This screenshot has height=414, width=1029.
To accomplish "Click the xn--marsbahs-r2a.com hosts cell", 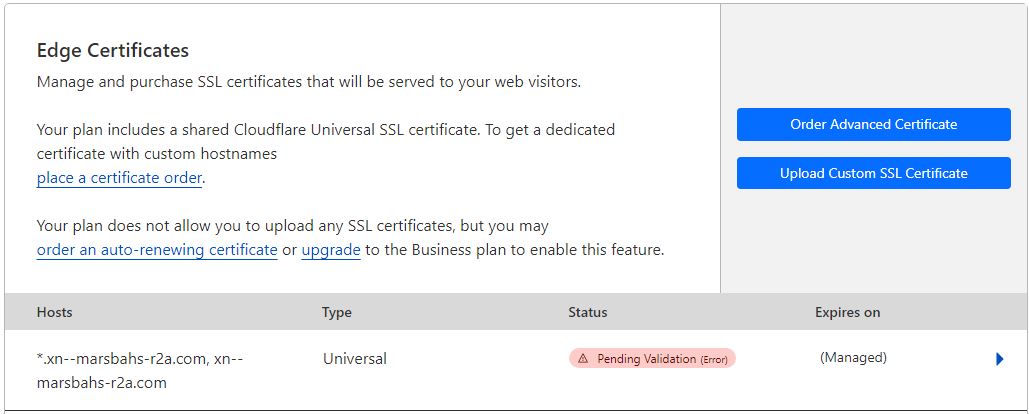I will coord(139,370).
